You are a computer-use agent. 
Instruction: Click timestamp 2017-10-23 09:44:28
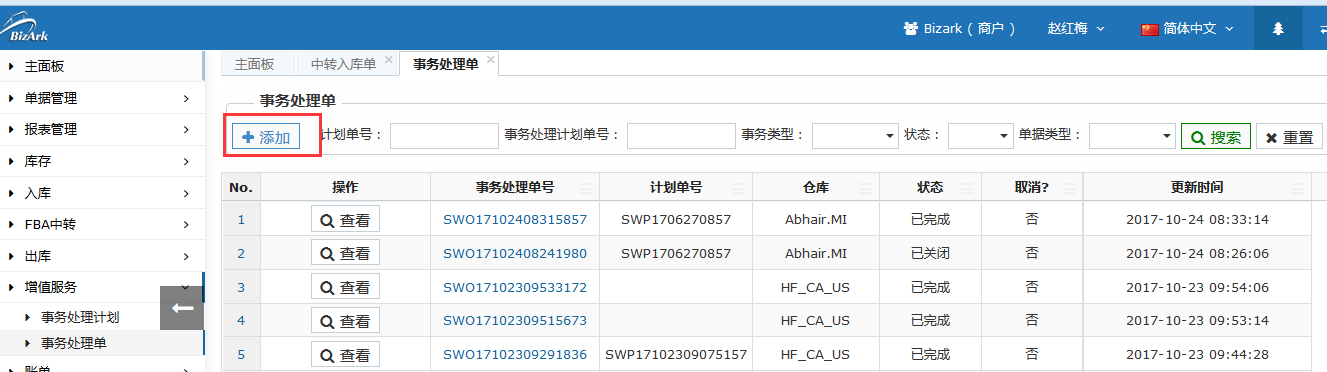(1197, 355)
